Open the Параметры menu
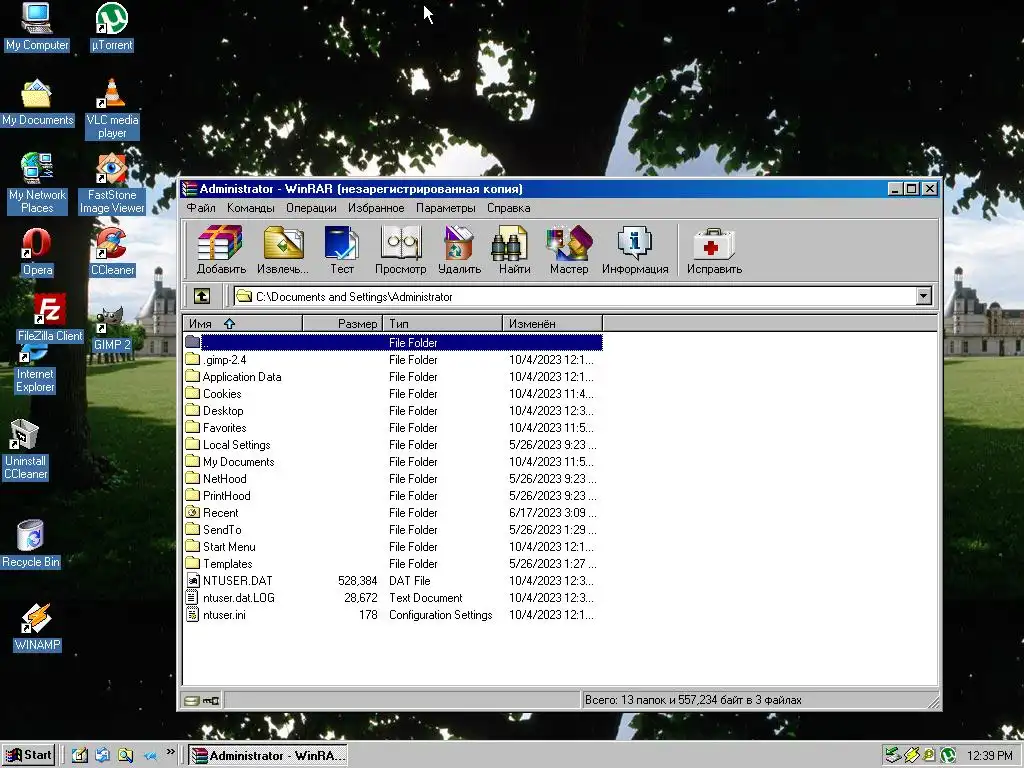 [x=446, y=208]
